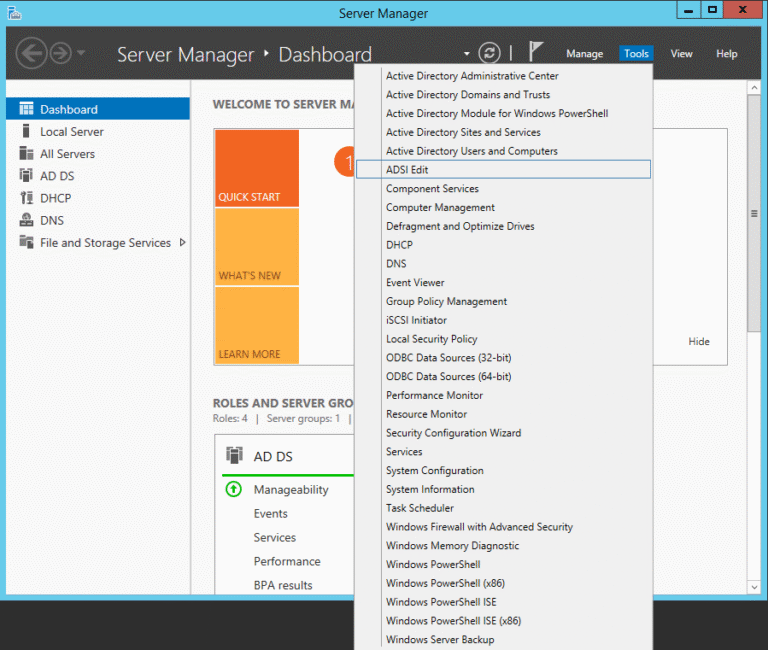Expand File and Storage Services arrow
This screenshot has height=650, width=768.
click(x=182, y=242)
